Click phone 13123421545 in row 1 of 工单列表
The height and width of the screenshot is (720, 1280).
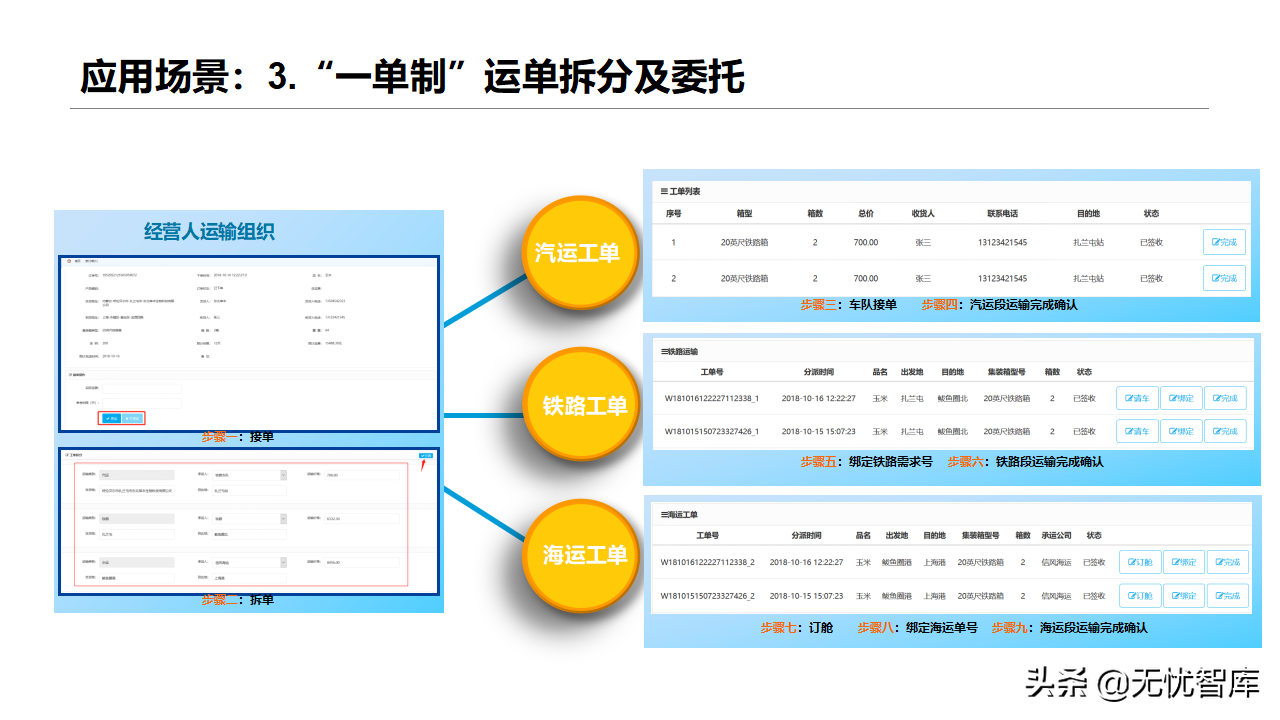pyautogui.click(x=1002, y=242)
